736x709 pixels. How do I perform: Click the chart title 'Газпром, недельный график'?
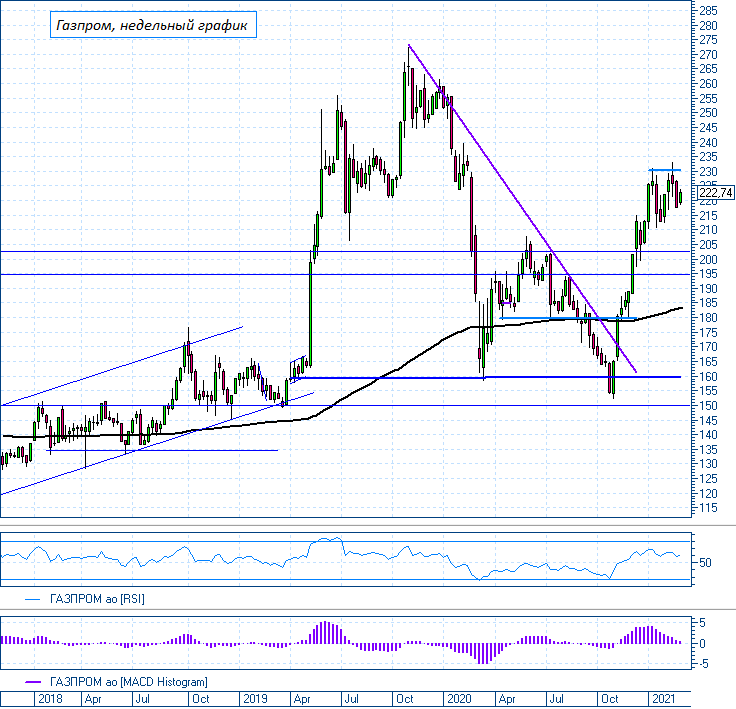pyautogui.click(x=153, y=25)
